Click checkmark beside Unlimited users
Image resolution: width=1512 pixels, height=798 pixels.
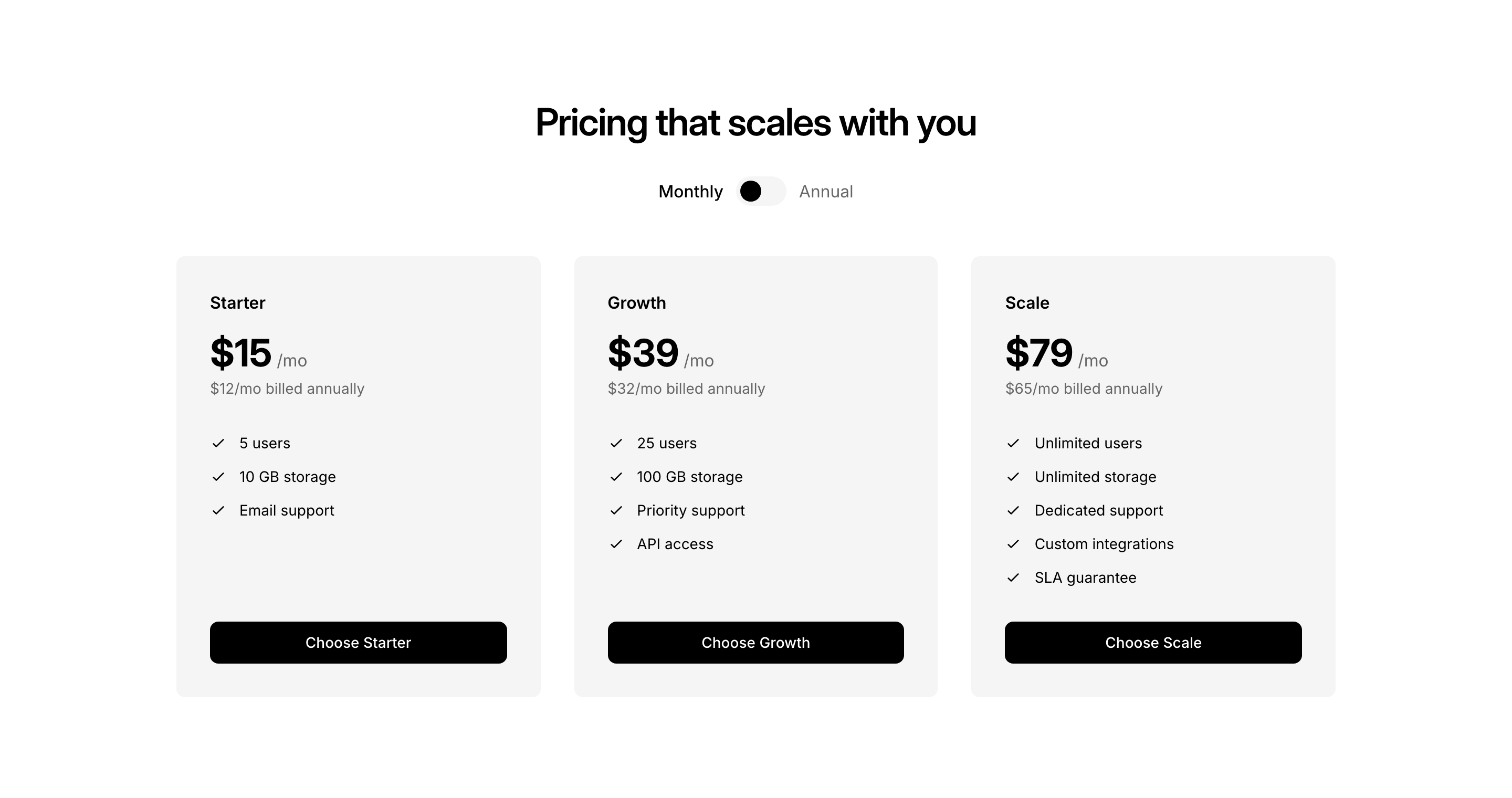pos(1013,444)
